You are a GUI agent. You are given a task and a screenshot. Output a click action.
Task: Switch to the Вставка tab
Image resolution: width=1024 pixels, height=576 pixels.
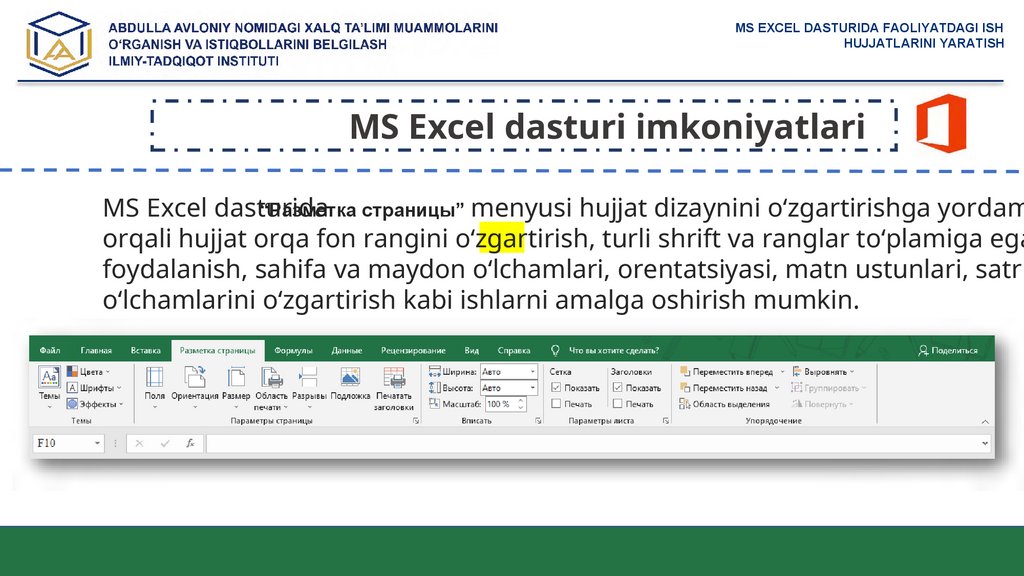146,351
